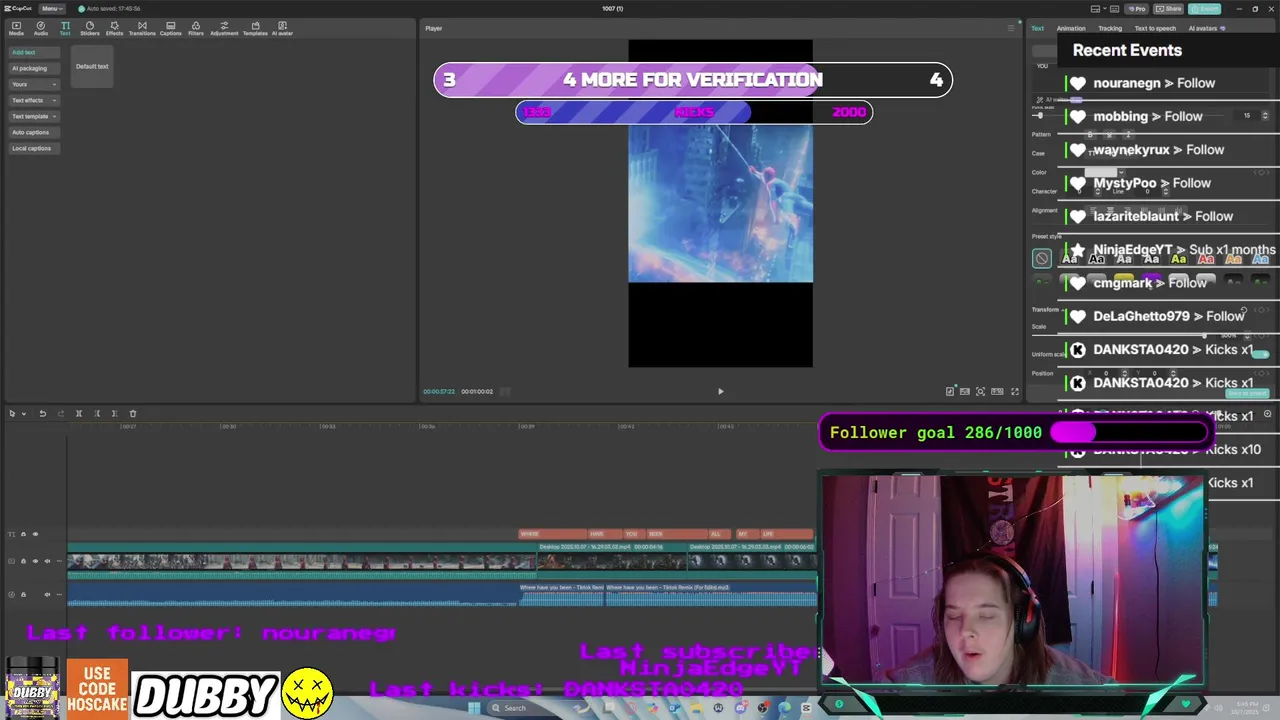Image resolution: width=1280 pixels, height=720 pixels.
Task: Select the no-preset style circle icon
Action: (1042, 258)
